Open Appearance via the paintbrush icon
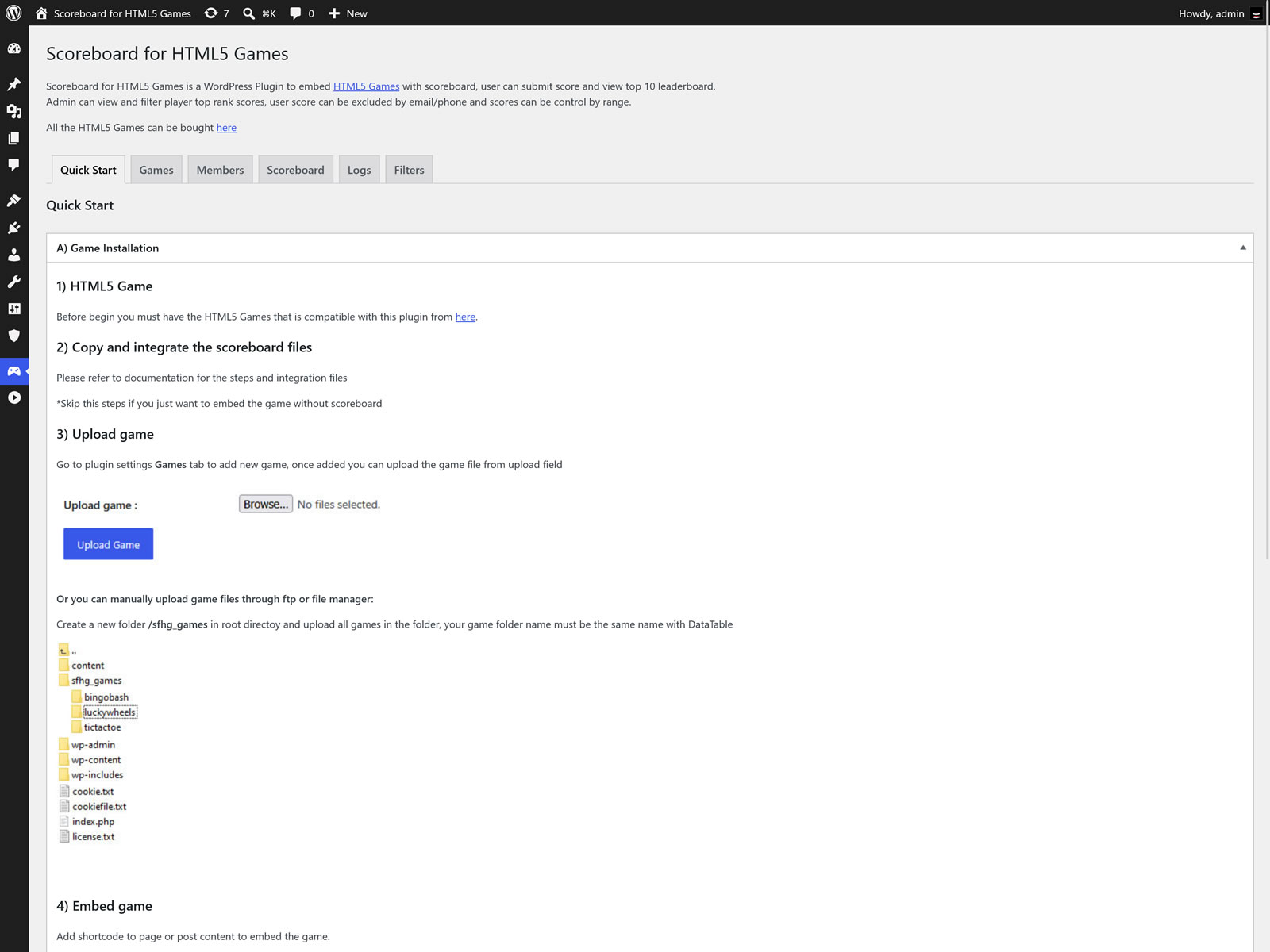The image size is (1270, 952). tap(14, 201)
